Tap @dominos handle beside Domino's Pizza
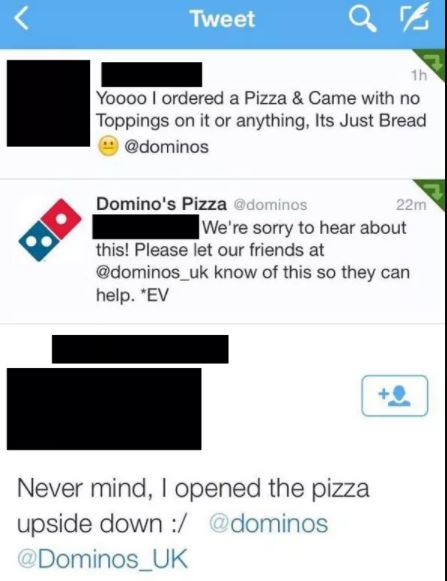The height and width of the screenshot is (581, 447). 270,204
